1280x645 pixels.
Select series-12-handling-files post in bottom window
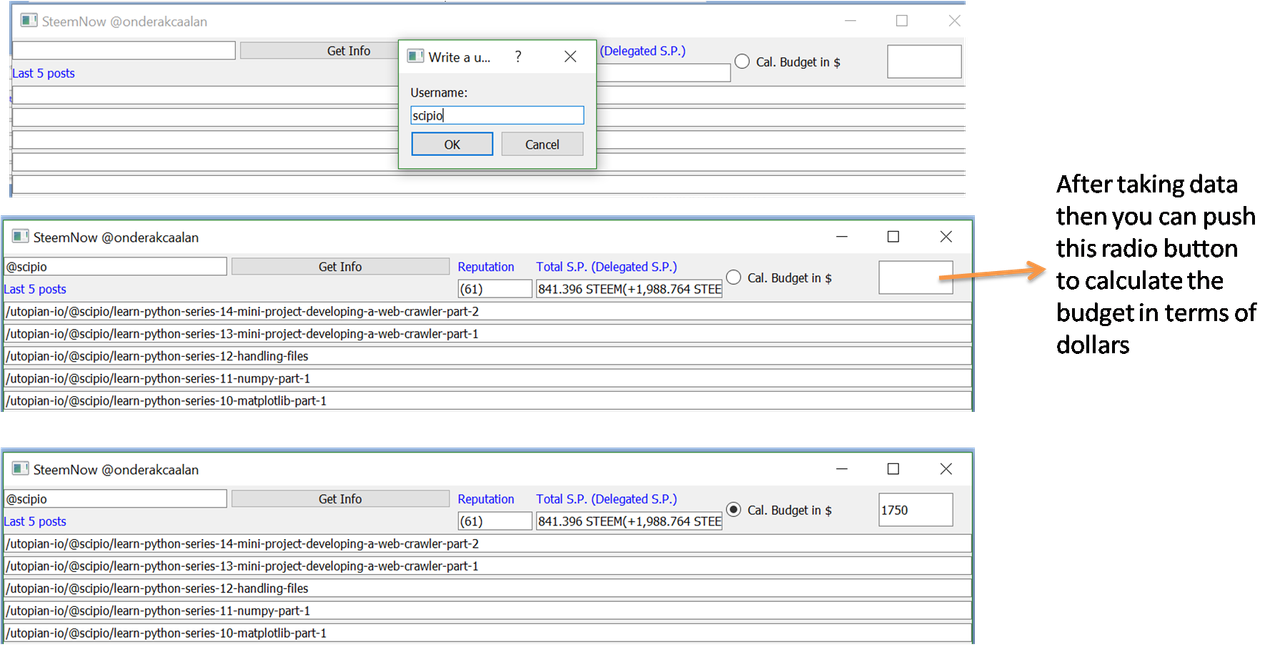pyautogui.click(x=487, y=588)
